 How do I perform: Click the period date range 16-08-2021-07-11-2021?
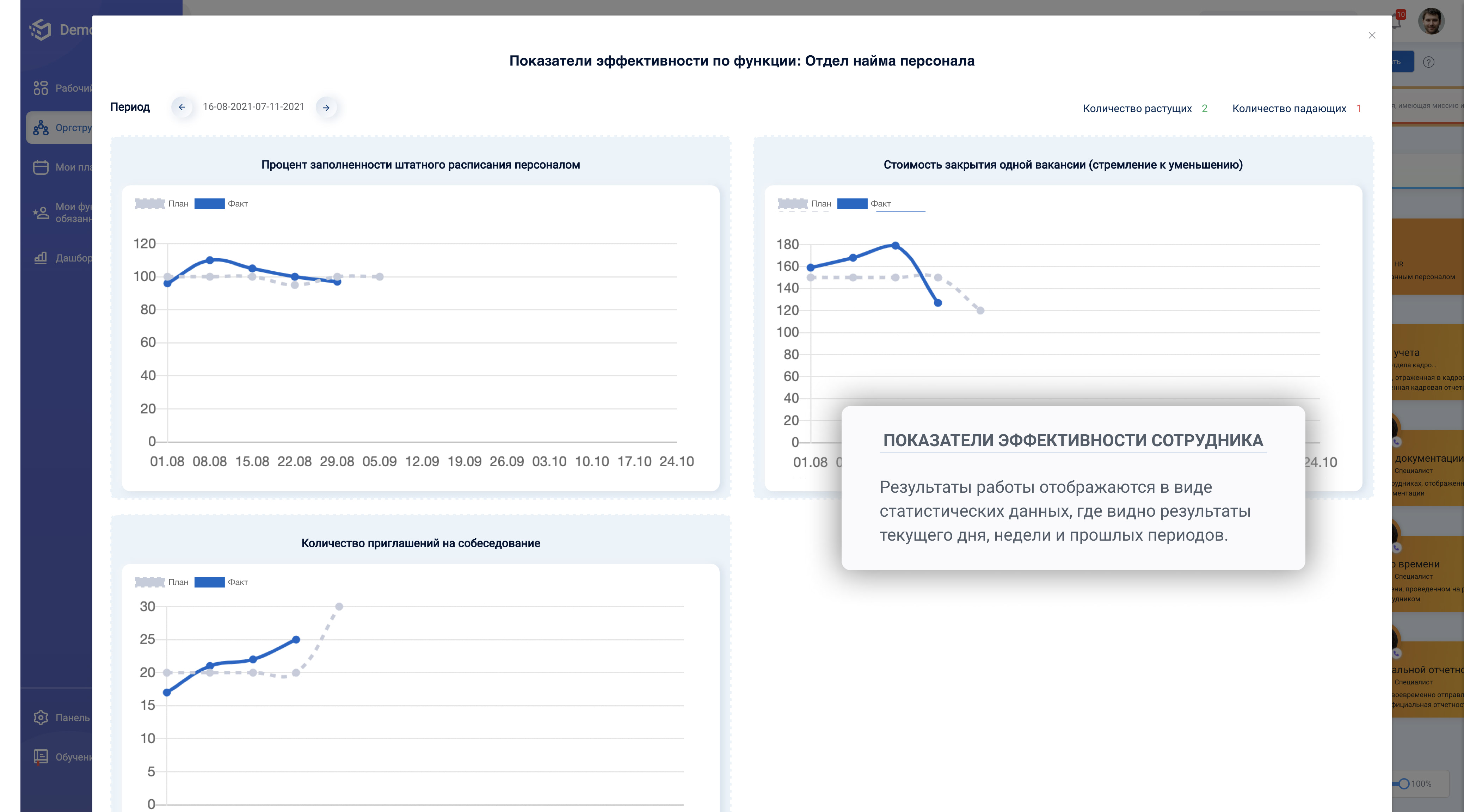[x=253, y=107]
